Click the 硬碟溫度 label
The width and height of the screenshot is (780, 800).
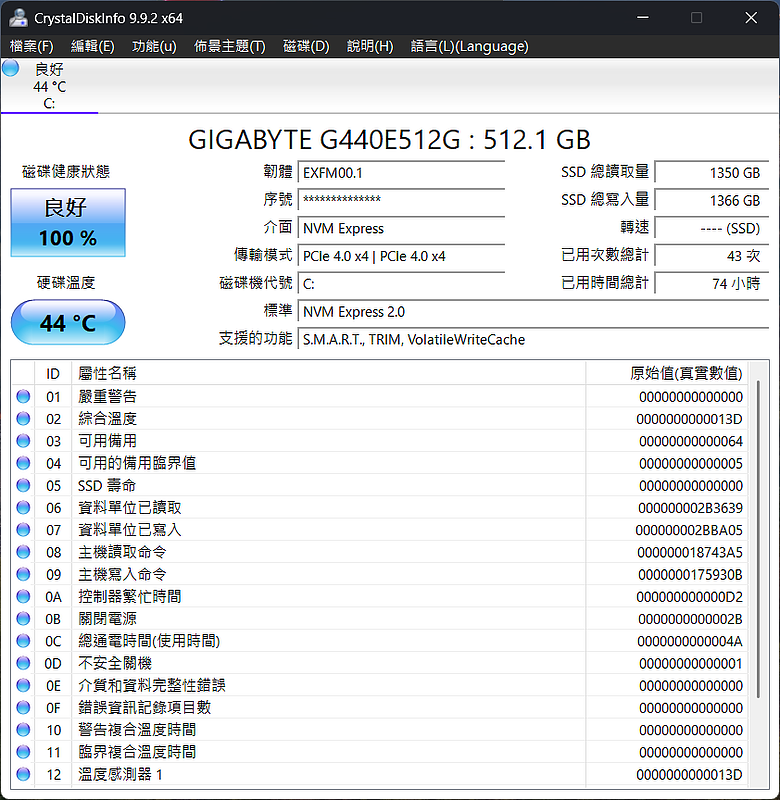coord(66,283)
